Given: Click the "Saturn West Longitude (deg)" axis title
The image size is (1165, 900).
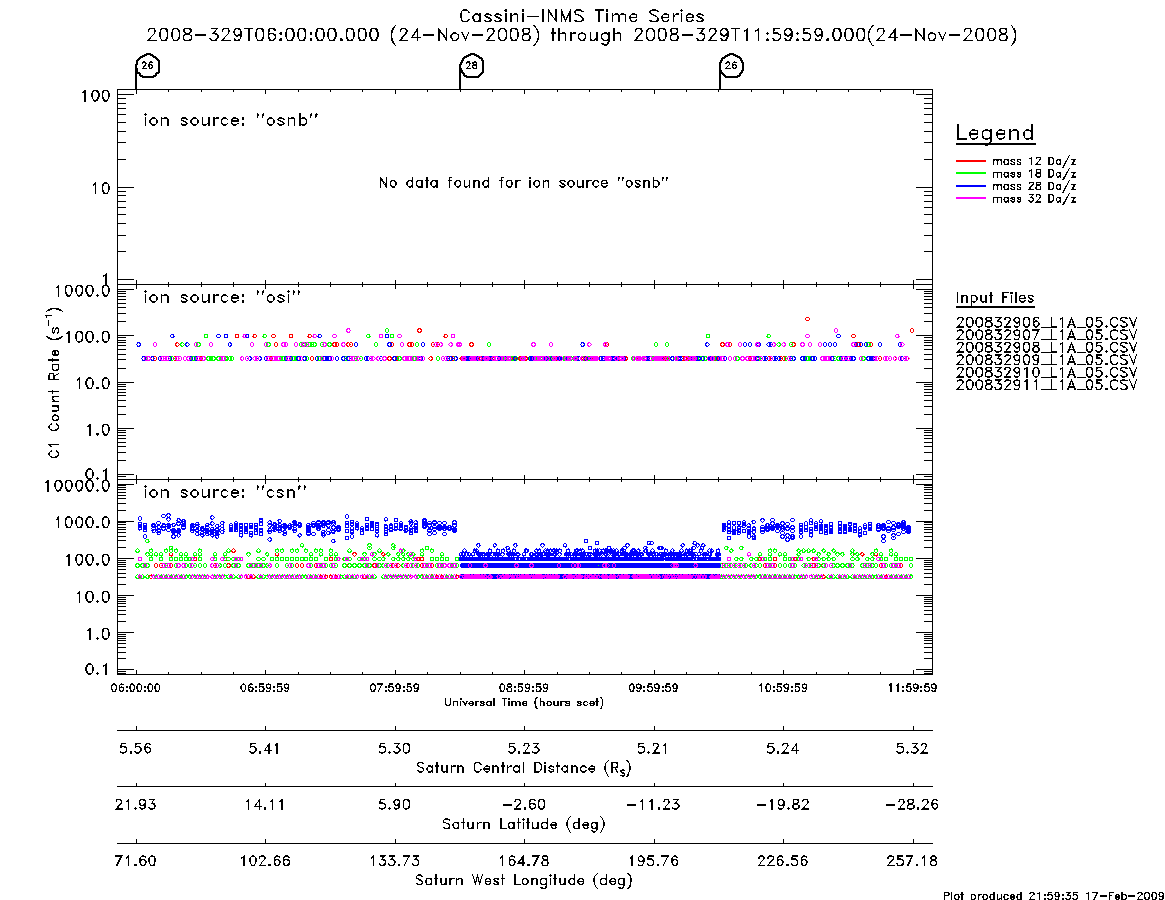Looking at the screenshot, I should 524,881.
